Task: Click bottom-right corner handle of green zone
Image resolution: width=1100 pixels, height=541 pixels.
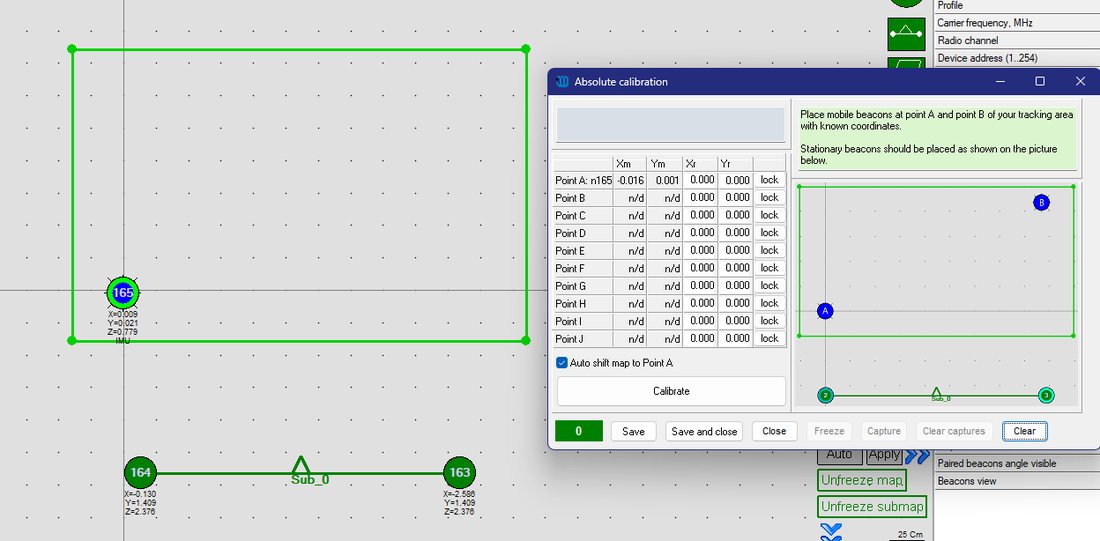Action: [x=525, y=340]
